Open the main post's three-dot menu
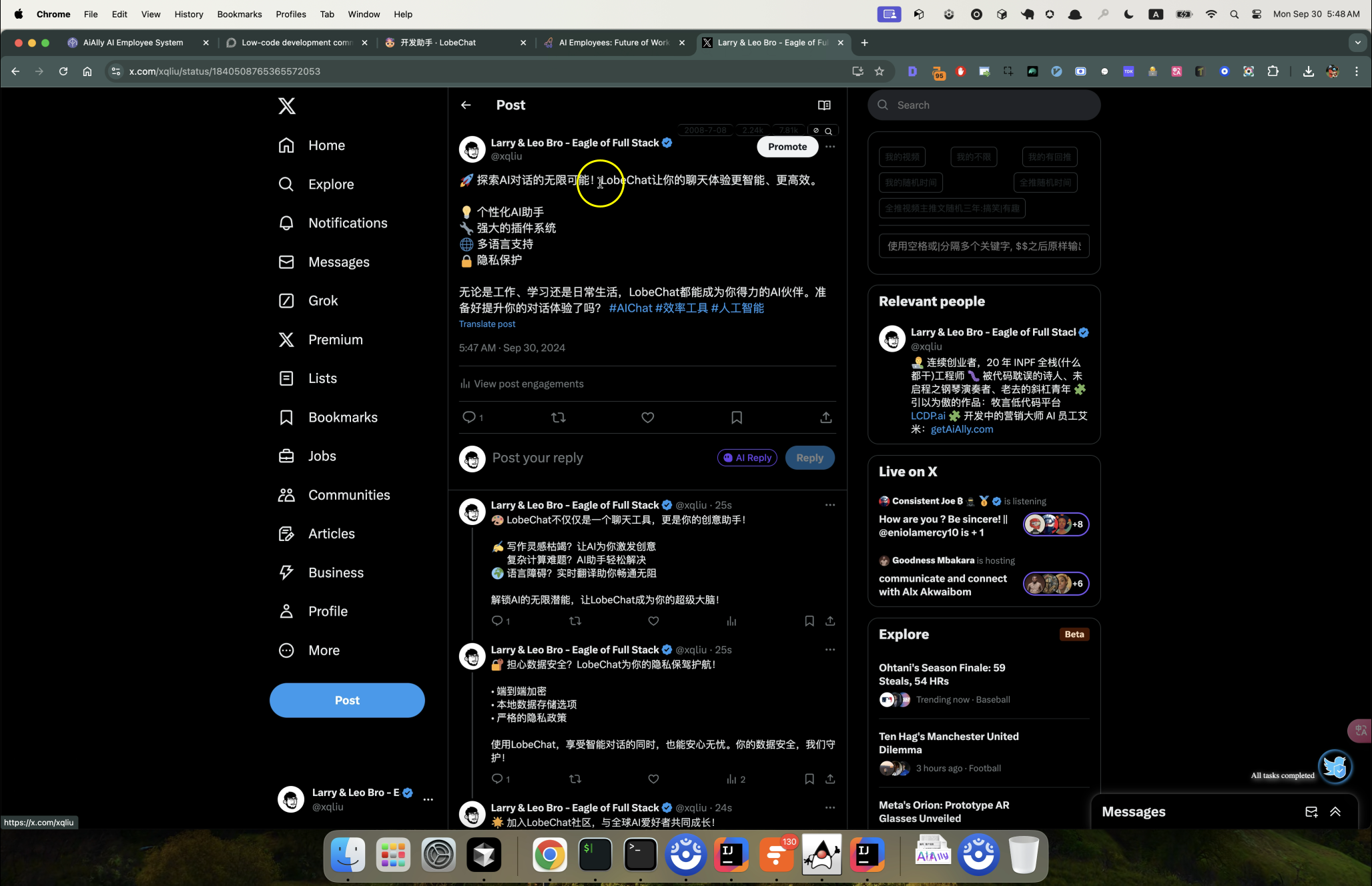The height and width of the screenshot is (886, 1372). 830,146
